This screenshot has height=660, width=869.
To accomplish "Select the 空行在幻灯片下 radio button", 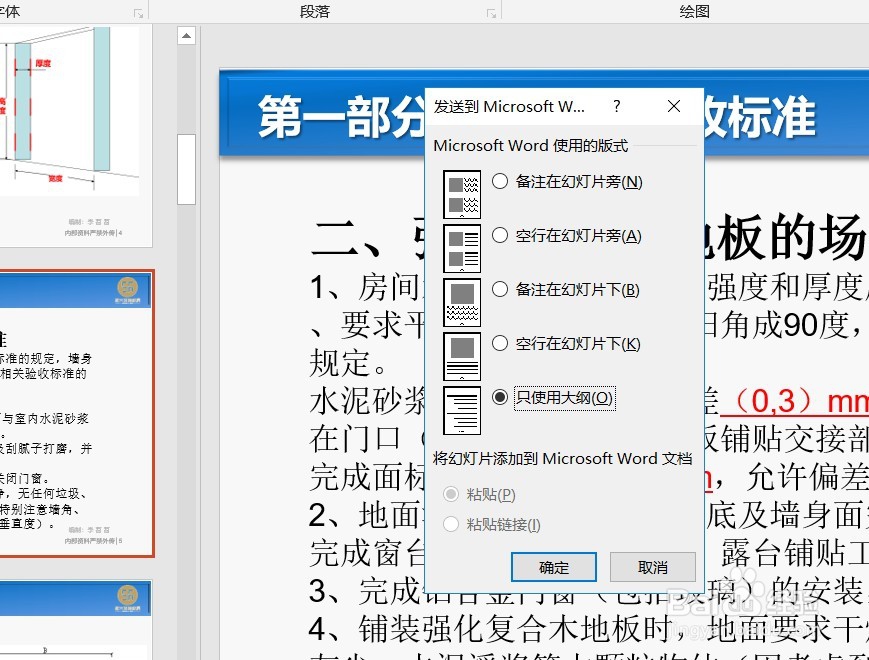I will pyautogui.click(x=499, y=343).
